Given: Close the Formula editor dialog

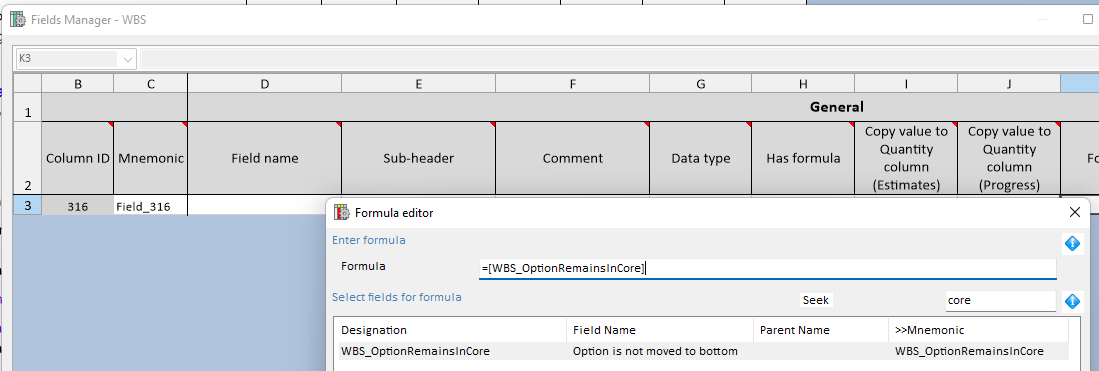Looking at the screenshot, I should [x=1074, y=213].
